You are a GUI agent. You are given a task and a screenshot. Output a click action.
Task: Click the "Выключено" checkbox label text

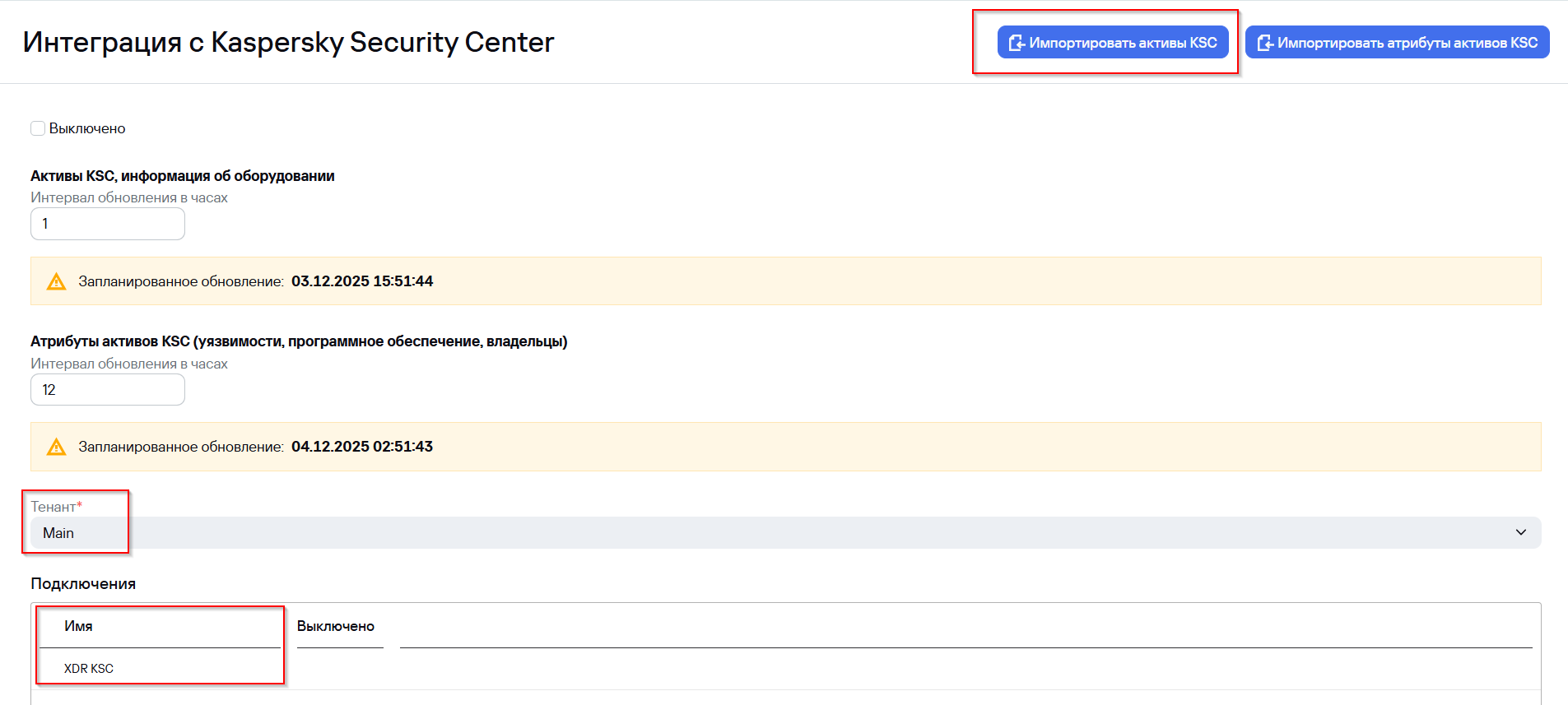click(x=87, y=128)
